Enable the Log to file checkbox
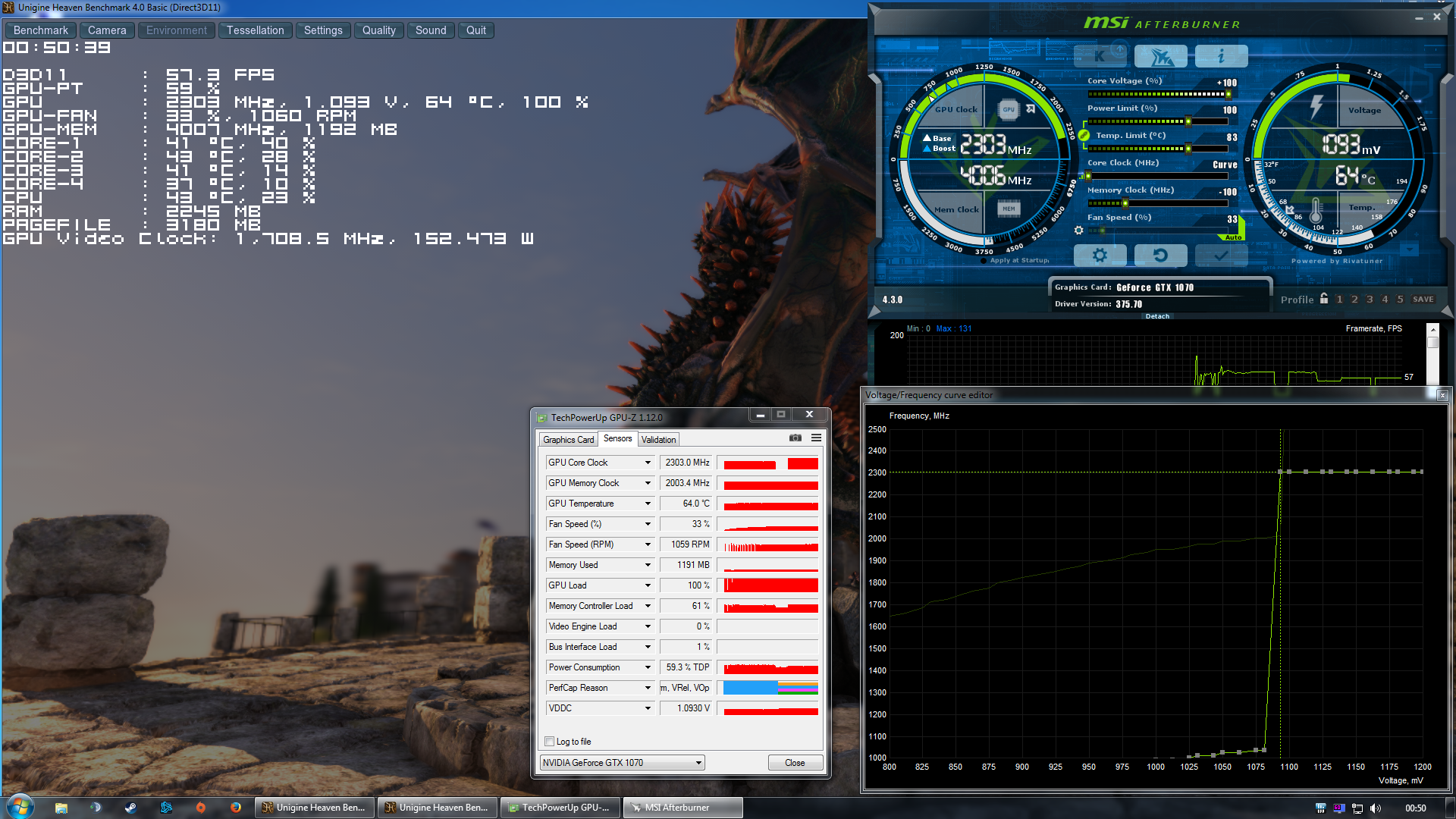The width and height of the screenshot is (1456, 819). click(x=550, y=742)
